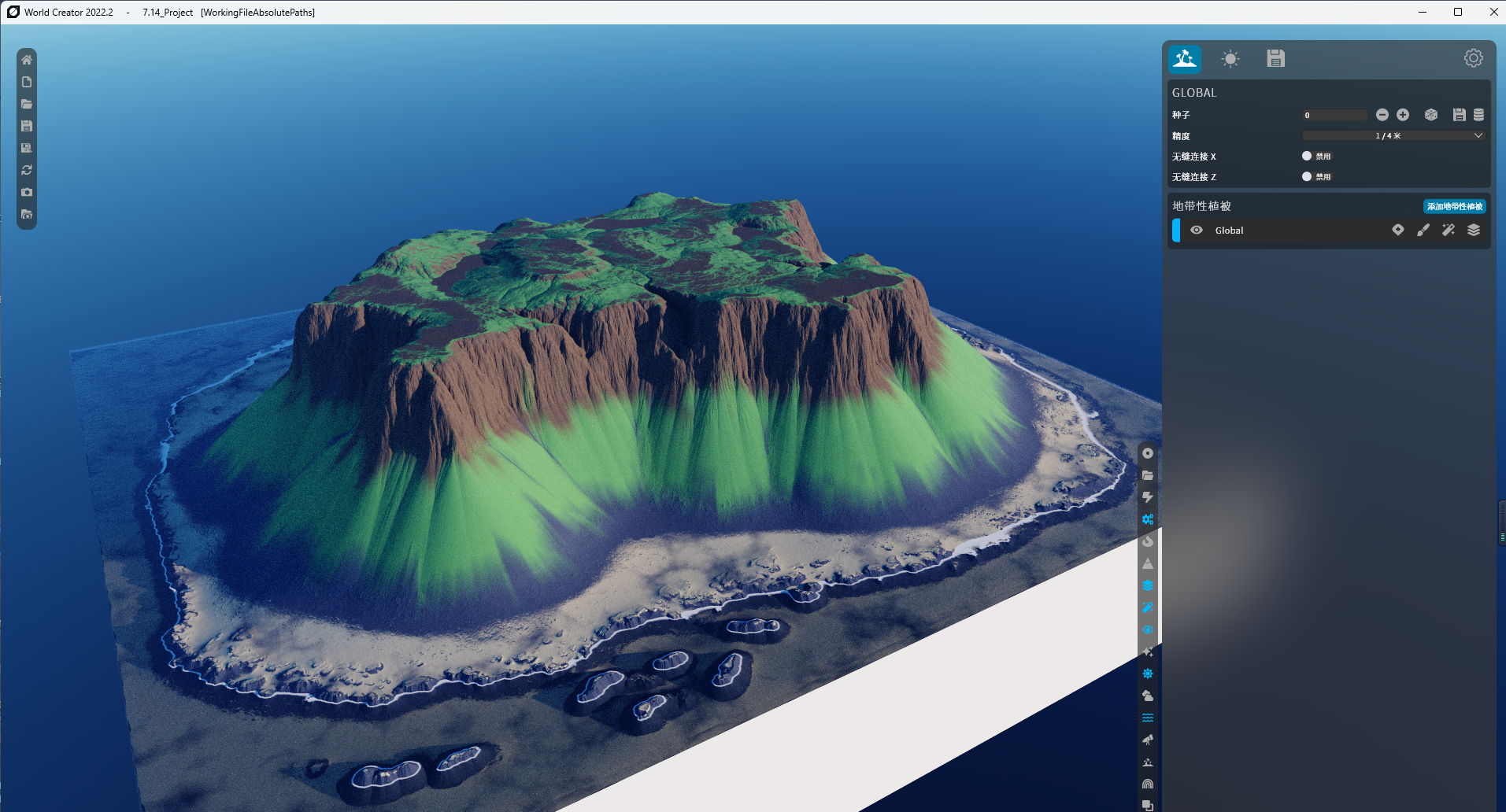Toggle the blue water waves icon in the viewport toolbar
Viewport: 1506px width, 812px height.
tap(1148, 718)
